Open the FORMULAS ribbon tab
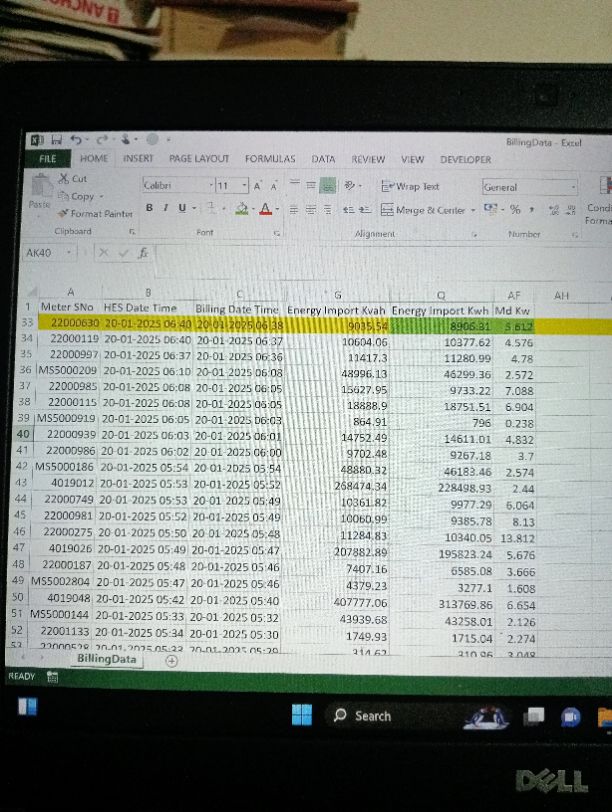The height and width of the screenshot is (812, 612). [270, 158]
